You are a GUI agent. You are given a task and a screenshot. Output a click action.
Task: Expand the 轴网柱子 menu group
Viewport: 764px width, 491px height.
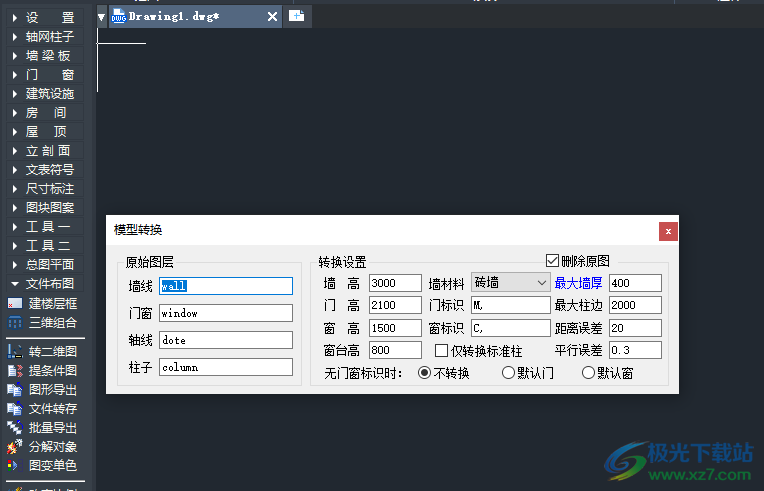(45, 37)
